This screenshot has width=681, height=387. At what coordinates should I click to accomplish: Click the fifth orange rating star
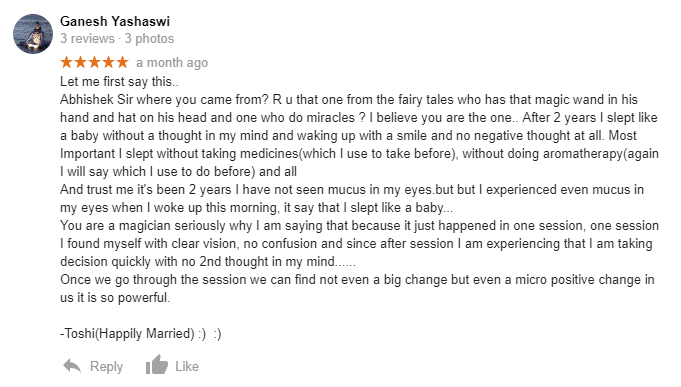click(x=122, y=62)
